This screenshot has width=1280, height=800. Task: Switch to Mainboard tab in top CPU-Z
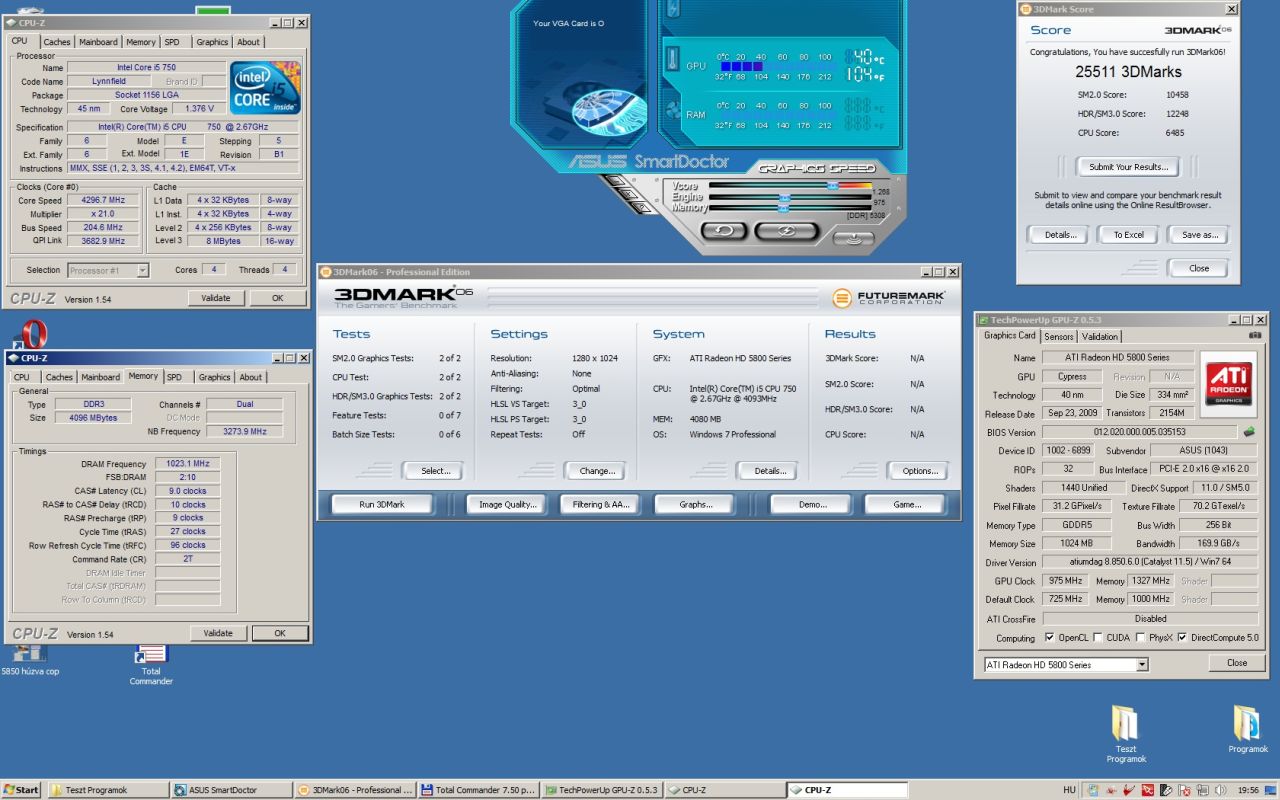pyautogui.click(x=98, y=42)
